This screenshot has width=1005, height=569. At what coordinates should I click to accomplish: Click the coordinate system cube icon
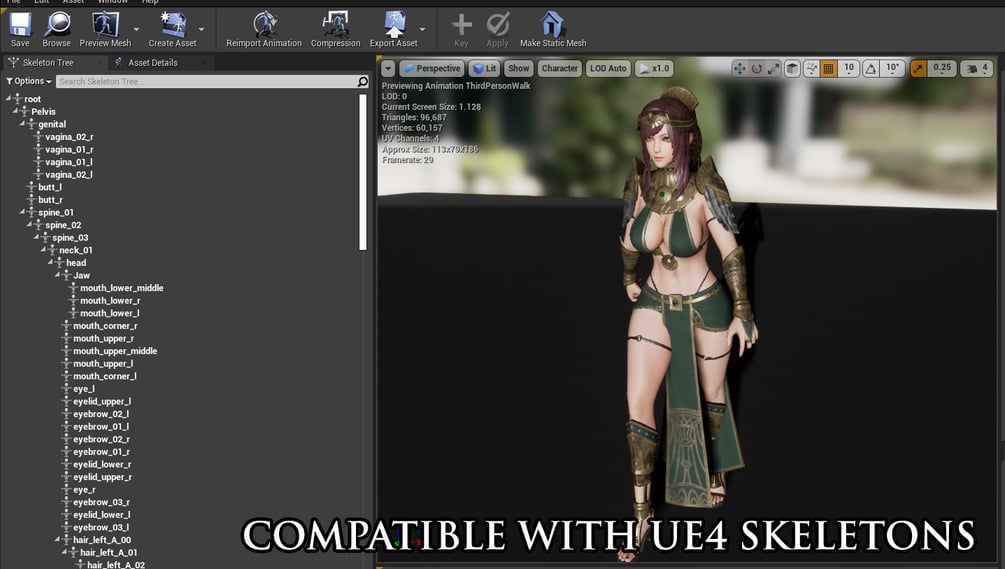point(792,69)
